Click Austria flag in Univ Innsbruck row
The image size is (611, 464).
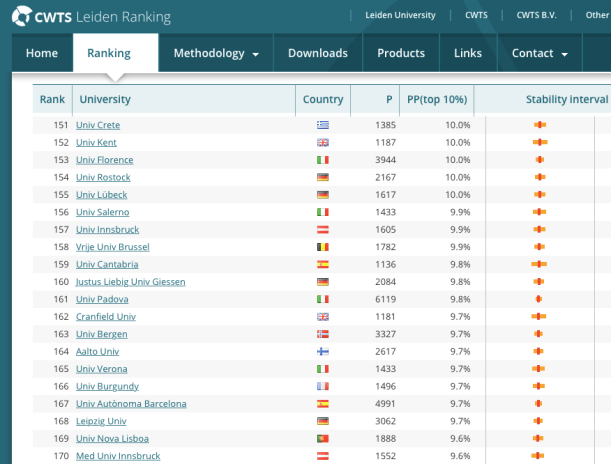tap(322, 230)
